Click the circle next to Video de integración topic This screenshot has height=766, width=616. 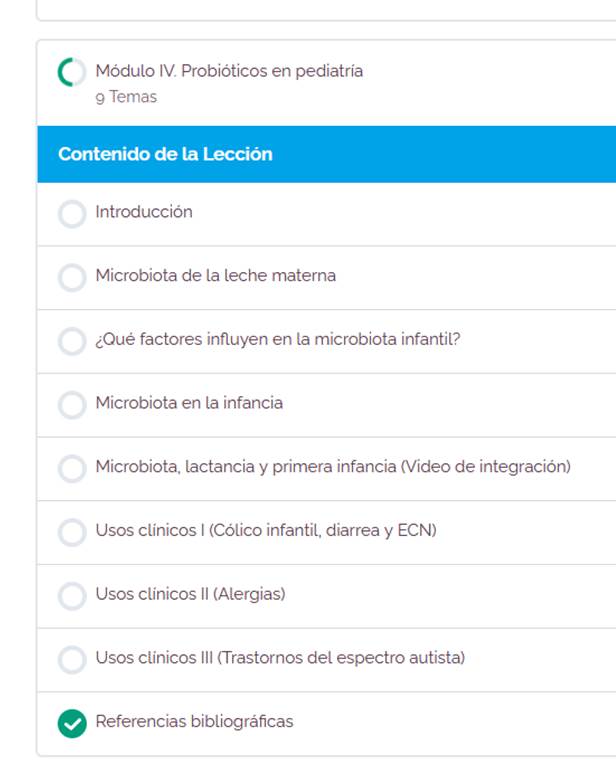click(x=72, y=468)
